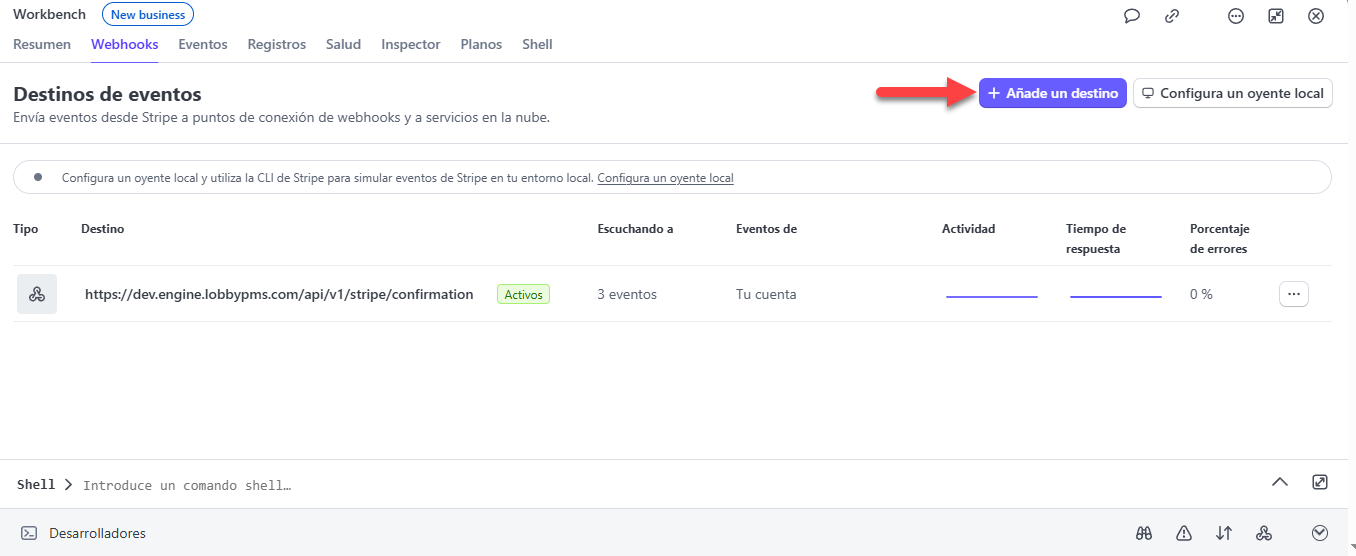The width and height of the screenshot is (1356, 556).
Task: Click the Configura un oyente local button
Action: click(x=1232, y=93)
